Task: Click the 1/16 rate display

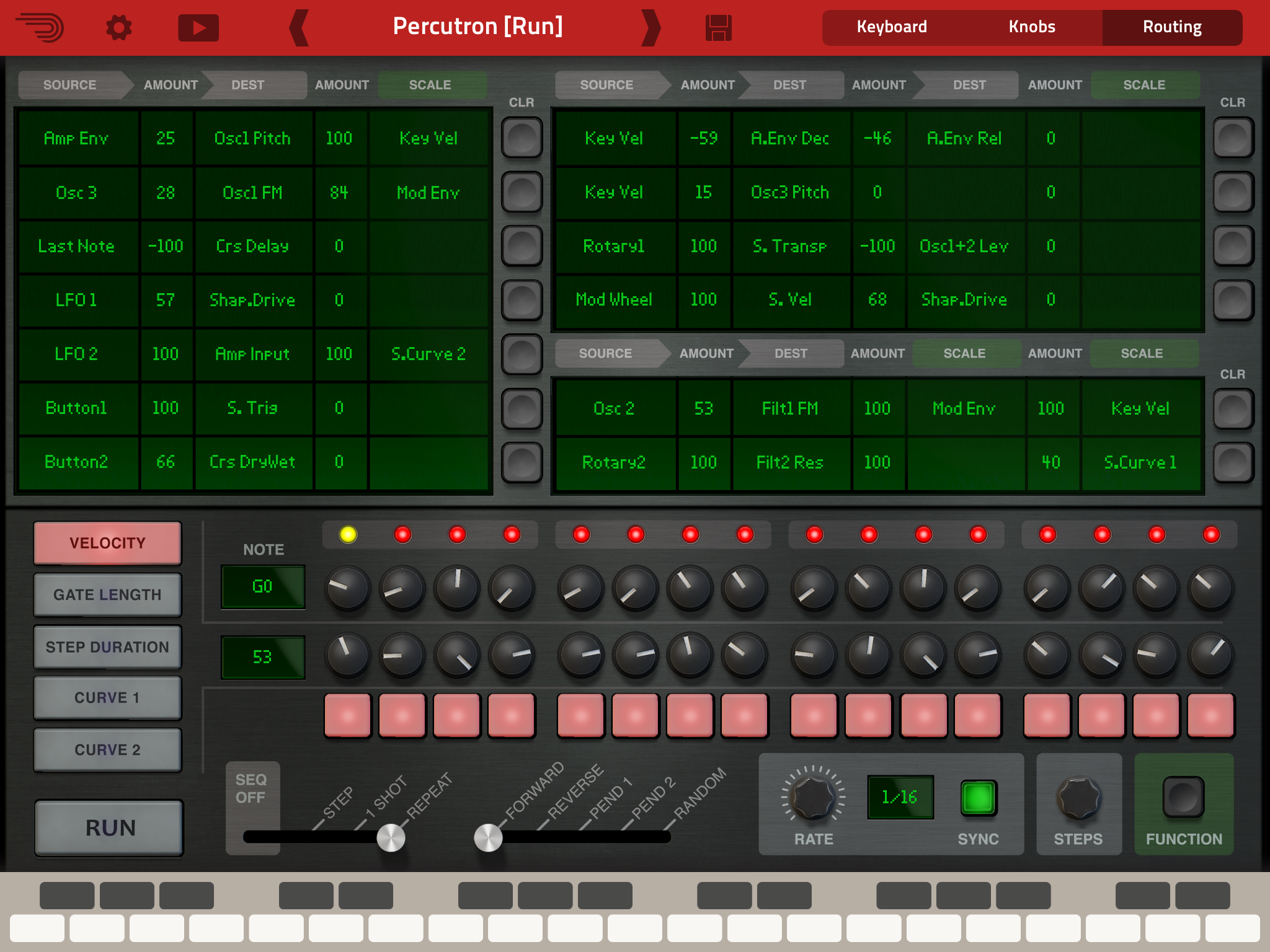Action: [900, 797]
